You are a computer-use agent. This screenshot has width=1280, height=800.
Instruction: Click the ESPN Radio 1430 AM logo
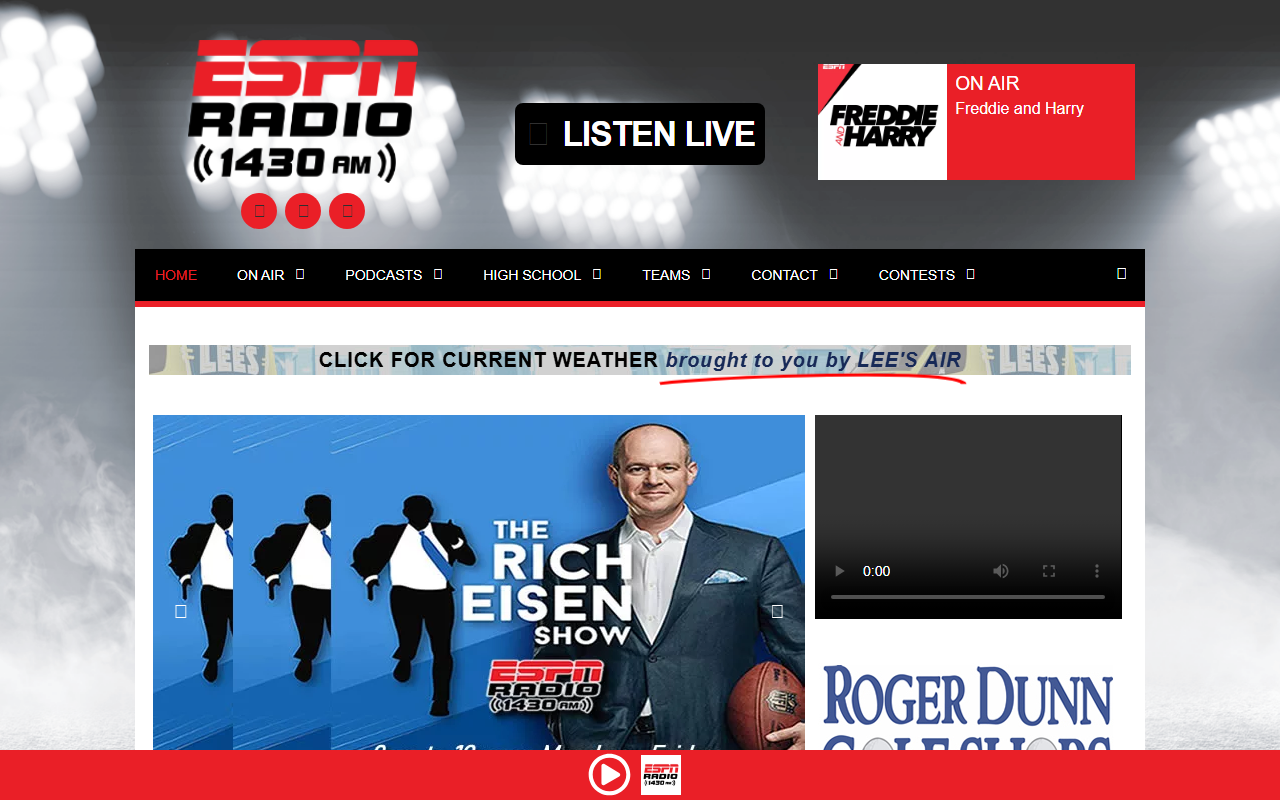click(302, 110)
